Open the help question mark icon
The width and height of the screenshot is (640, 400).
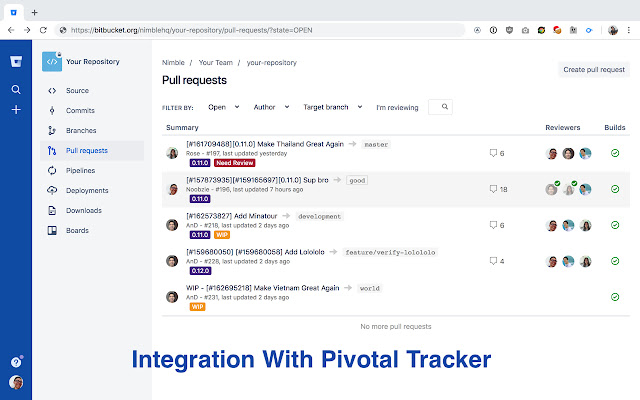[16, 362]
